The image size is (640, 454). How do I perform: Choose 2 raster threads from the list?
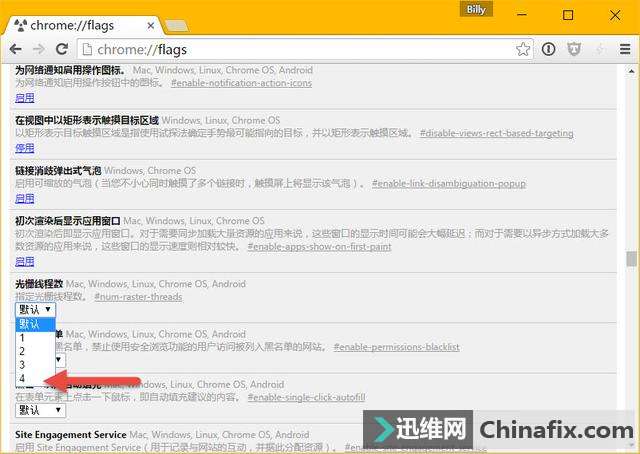(x=35, y=352)
